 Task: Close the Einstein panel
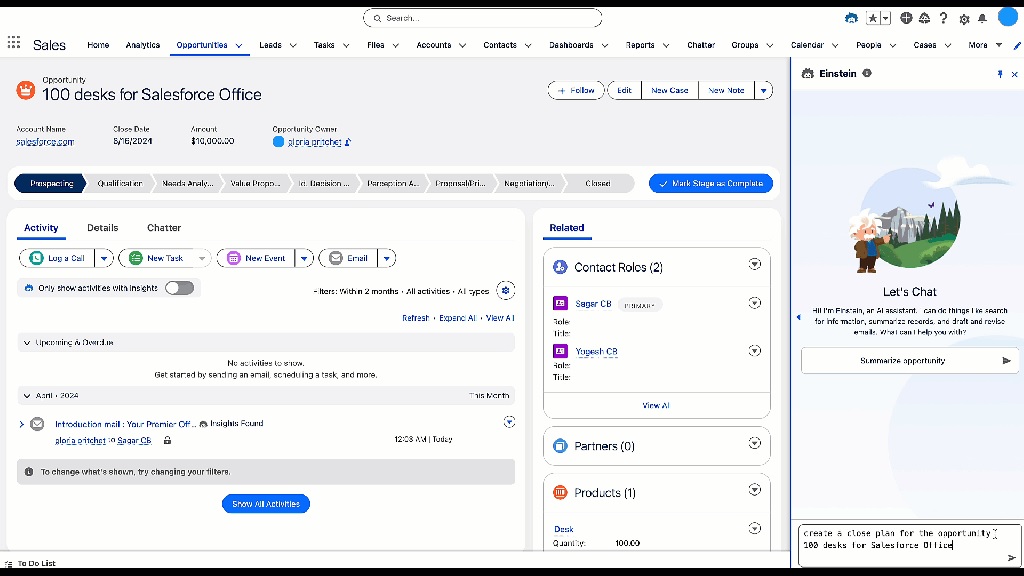pyautogui.click(x=1014, y=74)
